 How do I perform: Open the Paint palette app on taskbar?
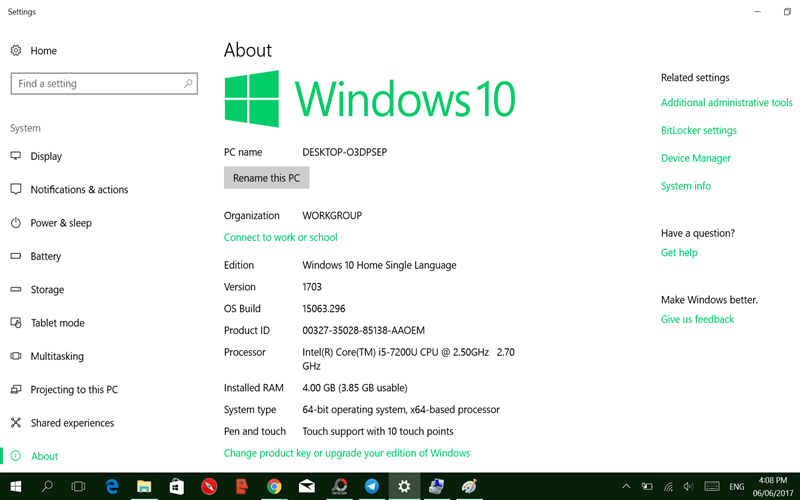click(x=469, y=486)
